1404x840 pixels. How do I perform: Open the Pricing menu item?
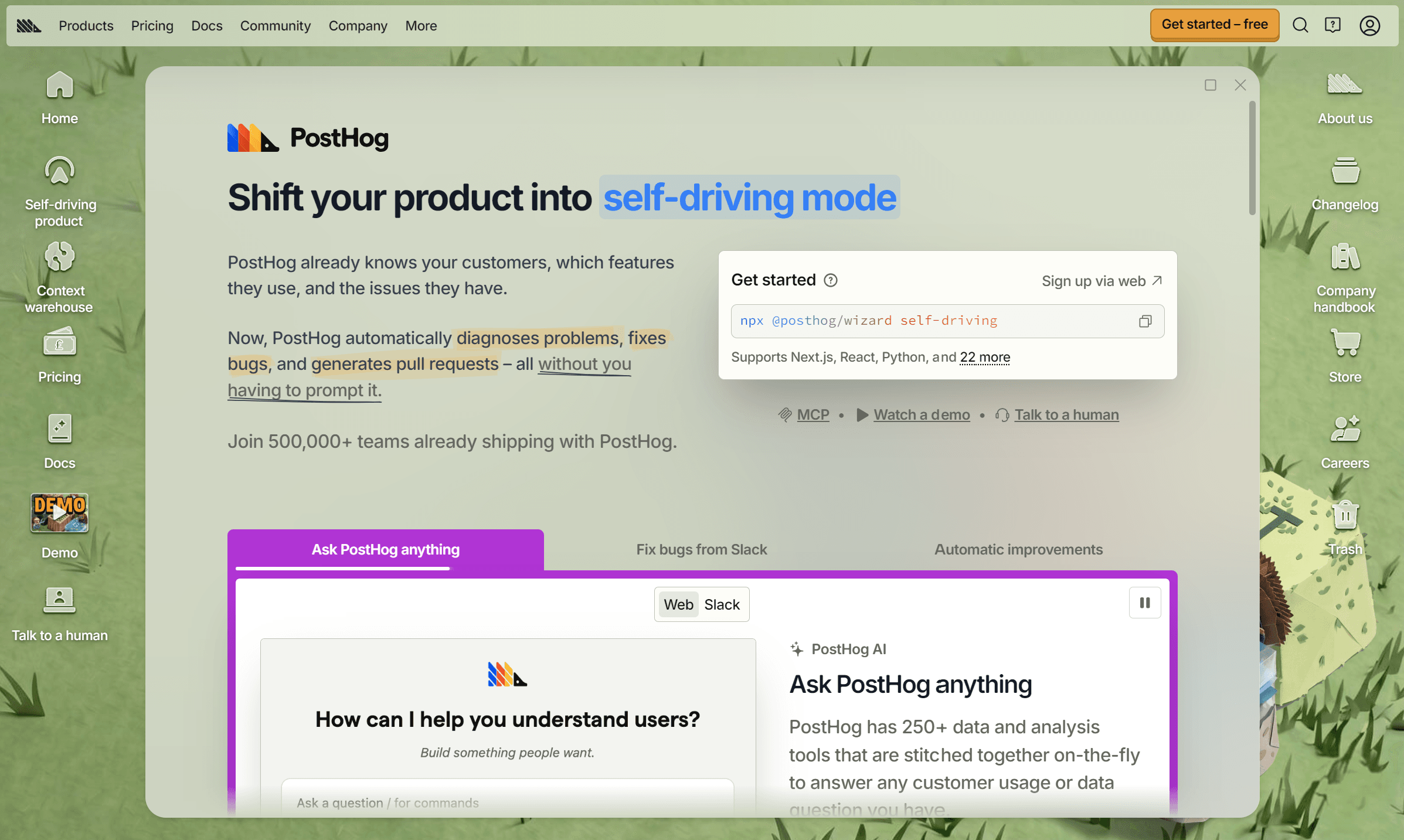[152, 26]
